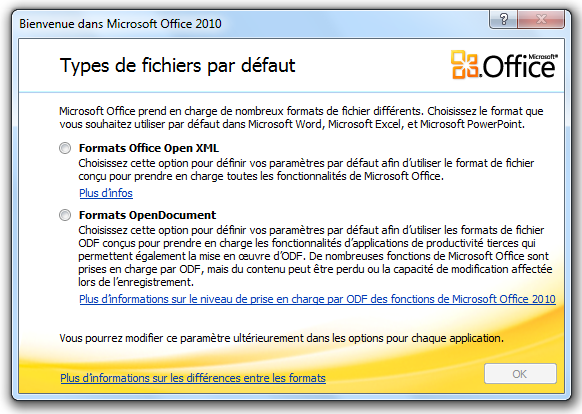Click the note about changing this setting later
The width and height of the screenshot is (582, 414).
pos(281,338)
